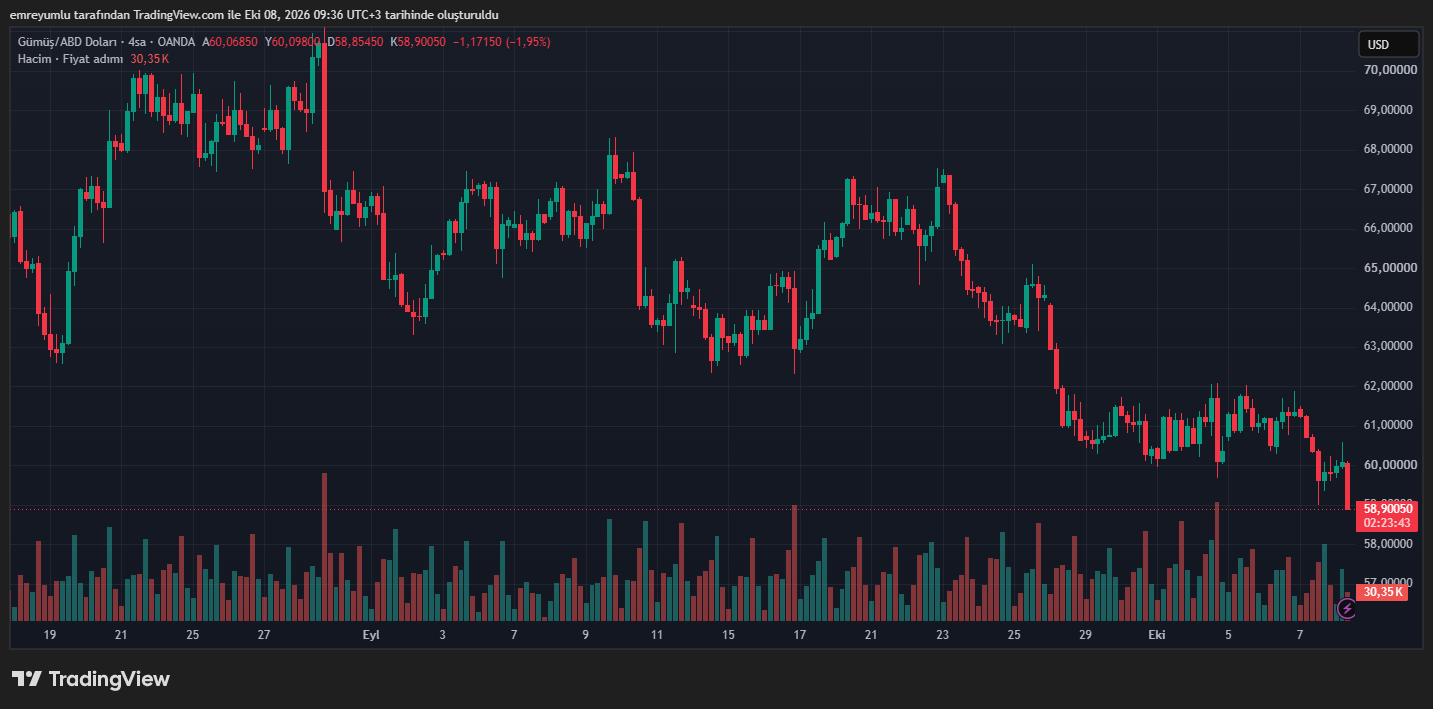The height and width of the screenshot is (709, 1433).
Task: Click the date label 11 on time axis
Action: pyautogui.click(x=657, y=635)
